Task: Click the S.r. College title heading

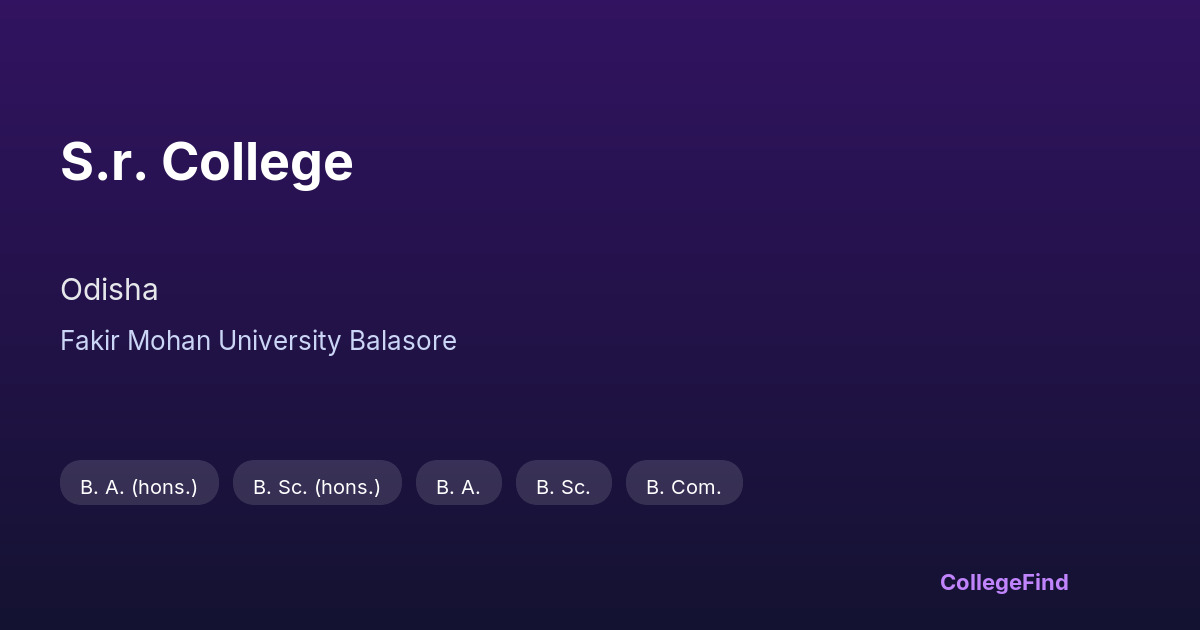Action: click(x=207, y=161)
